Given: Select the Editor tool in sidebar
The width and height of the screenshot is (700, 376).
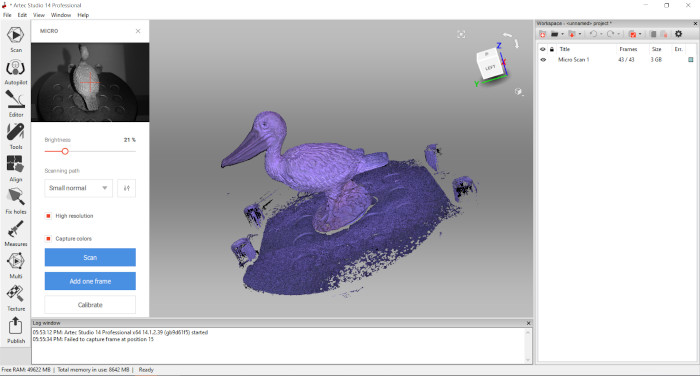Looking at the screenshot, I should [x=16, y=104].
